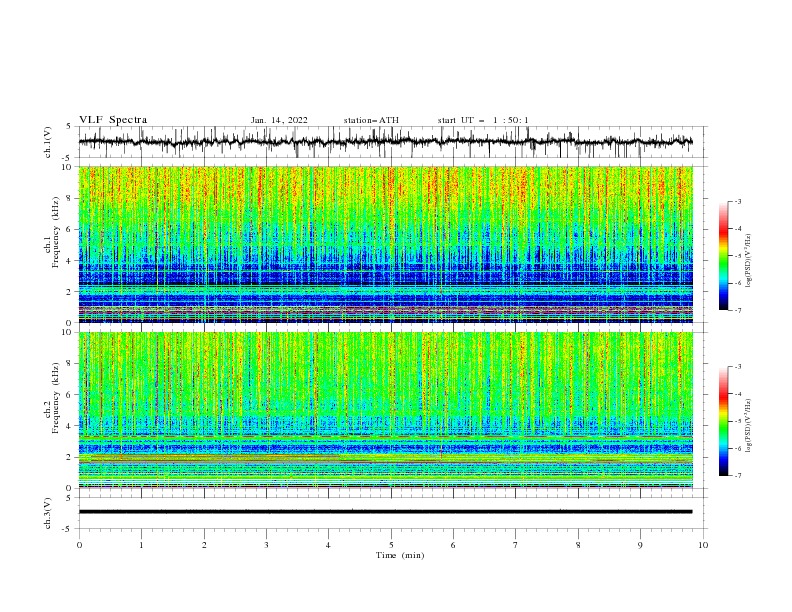Click the 'ch.3(V)' axis label
Viewport: 792px width, 612px height.
tap(48, 513)
